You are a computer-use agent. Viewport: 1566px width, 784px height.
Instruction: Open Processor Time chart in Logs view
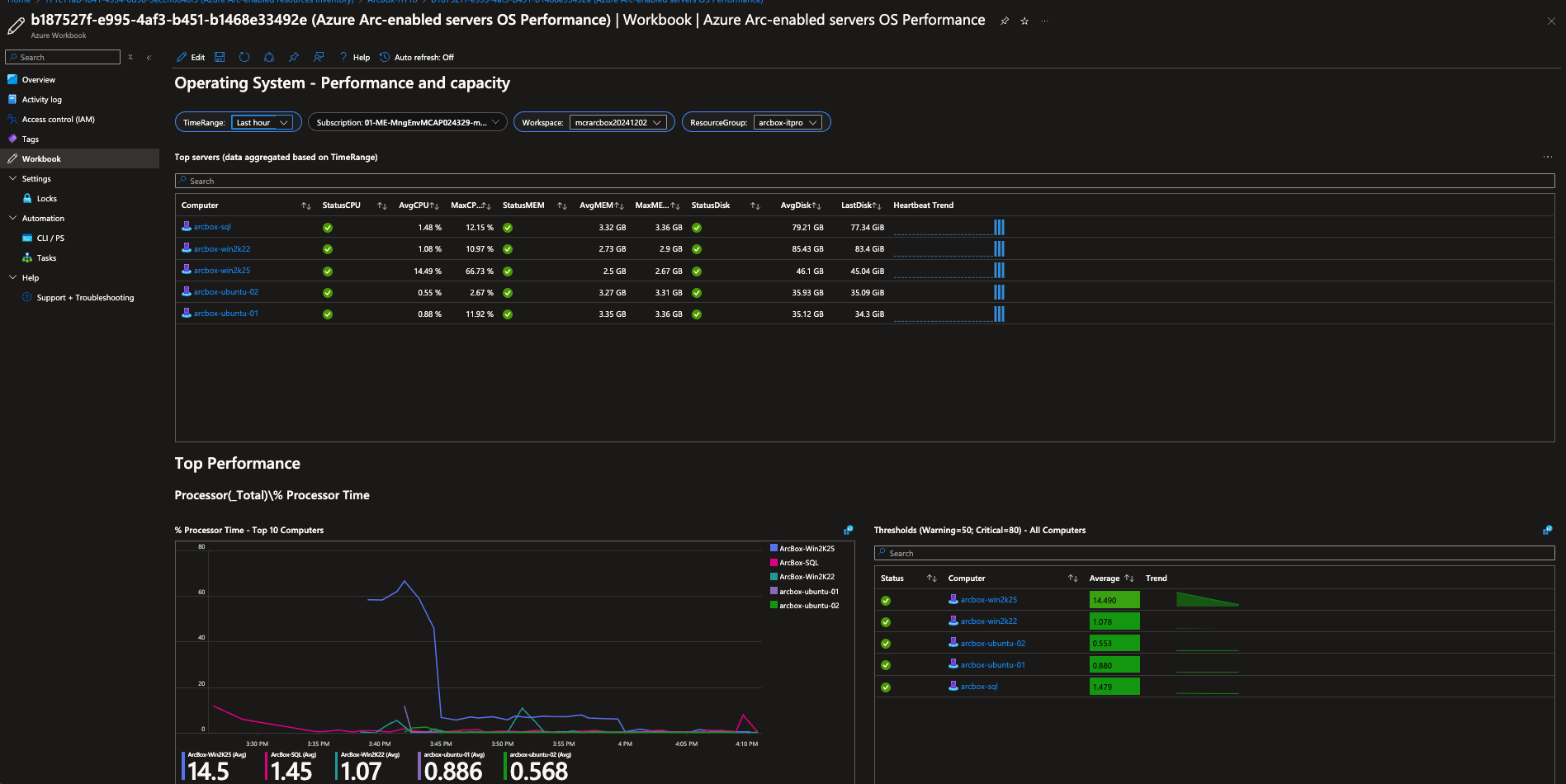click(x=848, y=530)
